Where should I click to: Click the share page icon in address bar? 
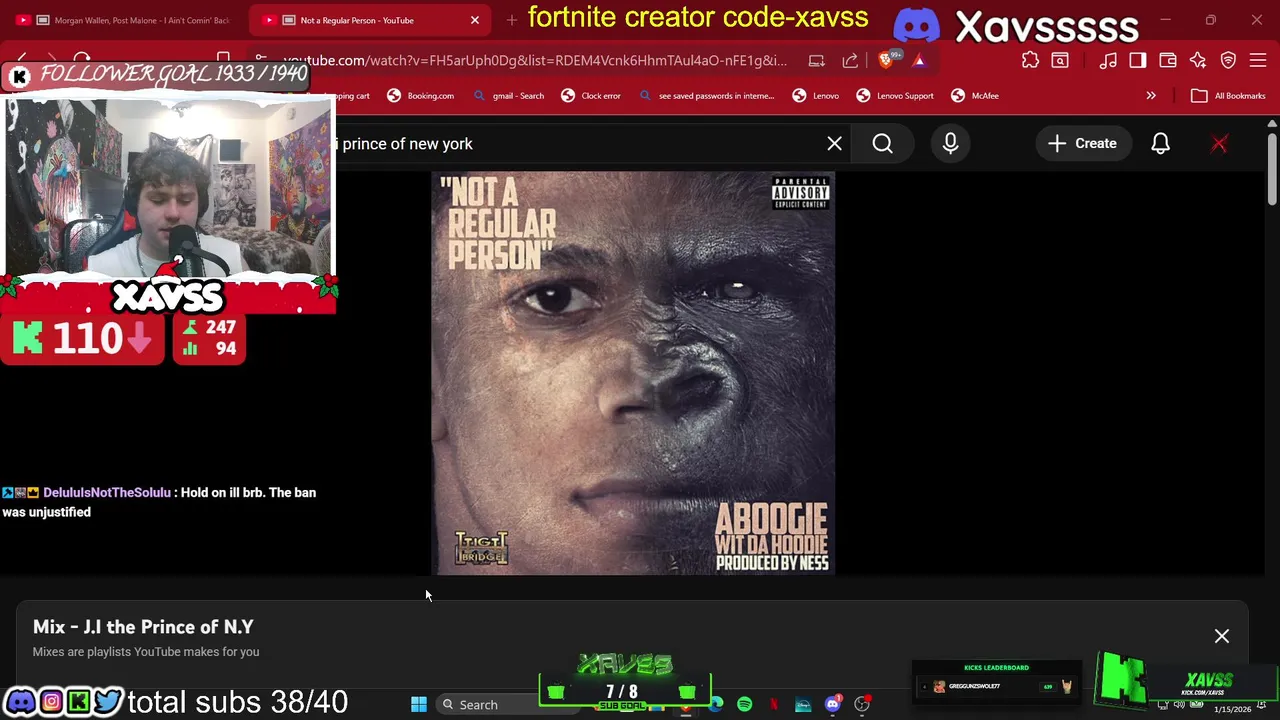coord(850,61)
